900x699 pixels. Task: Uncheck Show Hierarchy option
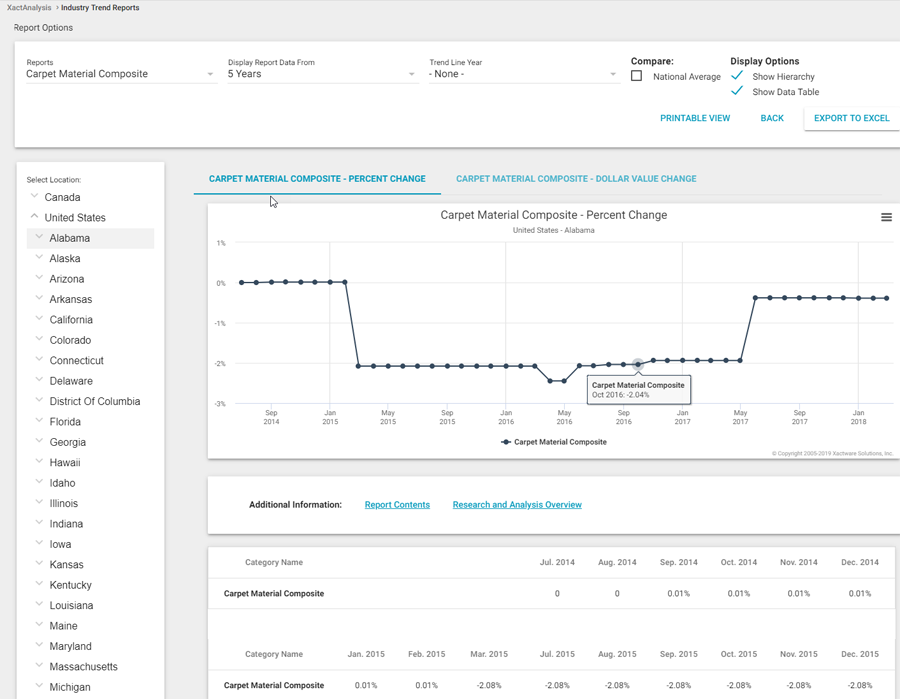pyautogui.click(x=737, y=76)
